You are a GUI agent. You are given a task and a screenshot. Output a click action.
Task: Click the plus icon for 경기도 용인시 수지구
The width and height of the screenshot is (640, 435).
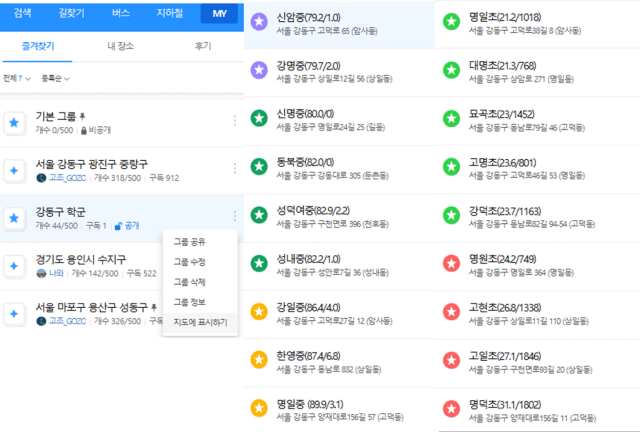pos(14,266)
